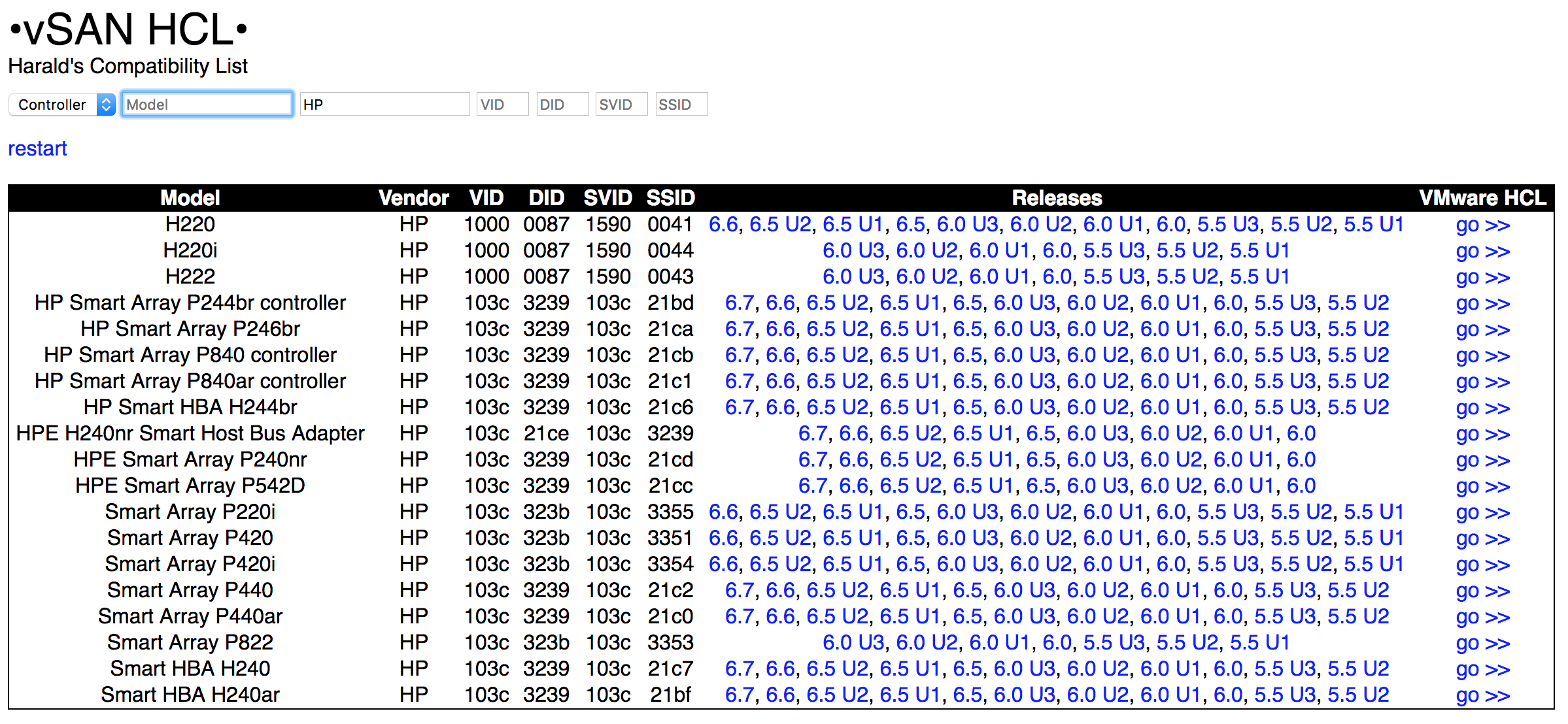1568x724 pixels.
Task: Click the SSID filter input
Action: pyautogui.click(x=681, y=105)
